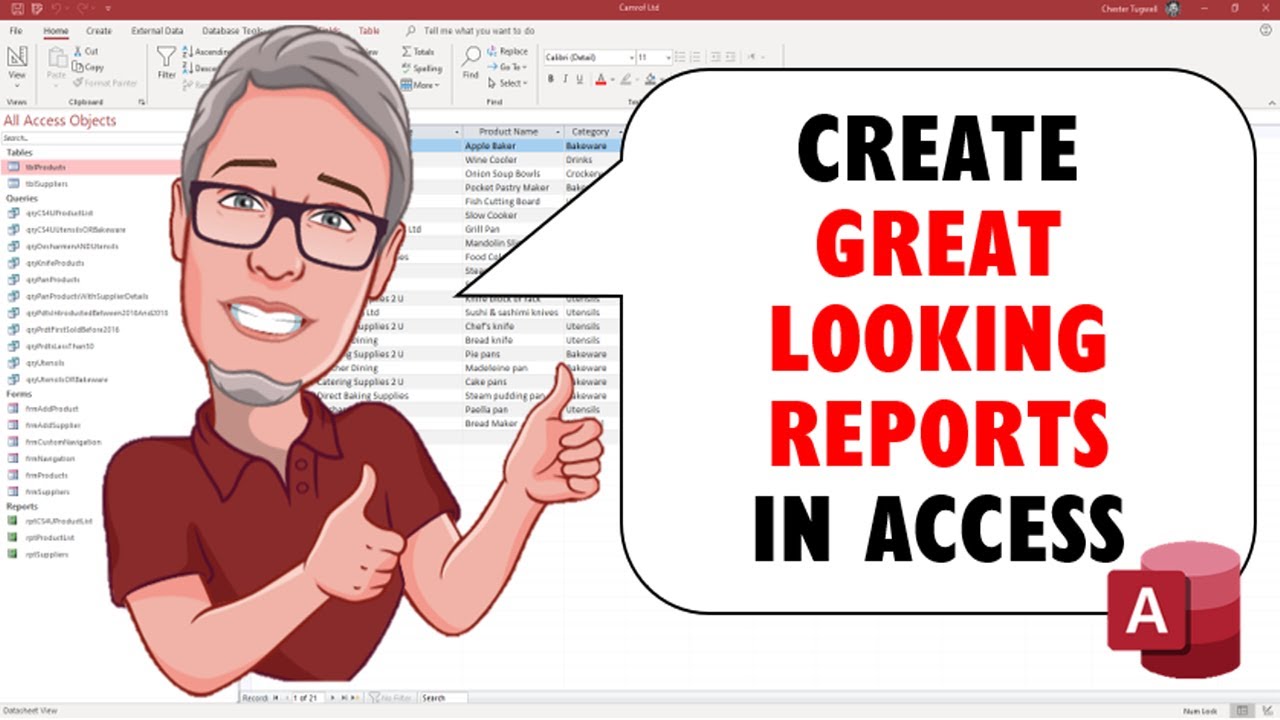Click the Replace button
This screenshot has width=1280, height=720.
pyautogui.click(x=507, y=51)
